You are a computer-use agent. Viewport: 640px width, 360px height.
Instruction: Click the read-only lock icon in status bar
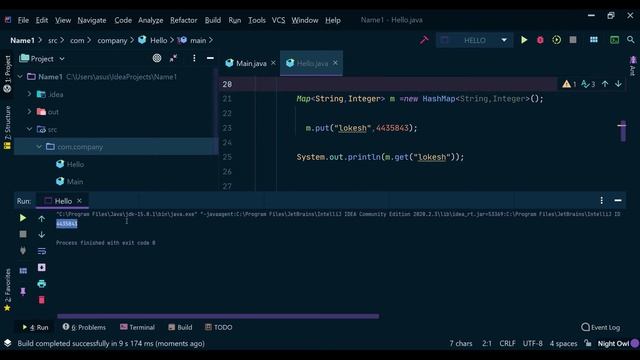point(588,343)
